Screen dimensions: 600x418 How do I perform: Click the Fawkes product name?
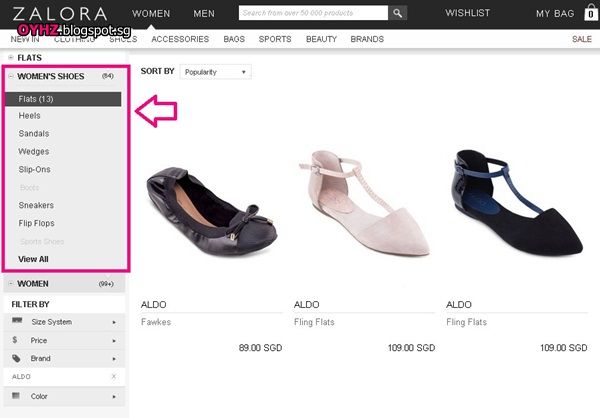tap(156, 322)
